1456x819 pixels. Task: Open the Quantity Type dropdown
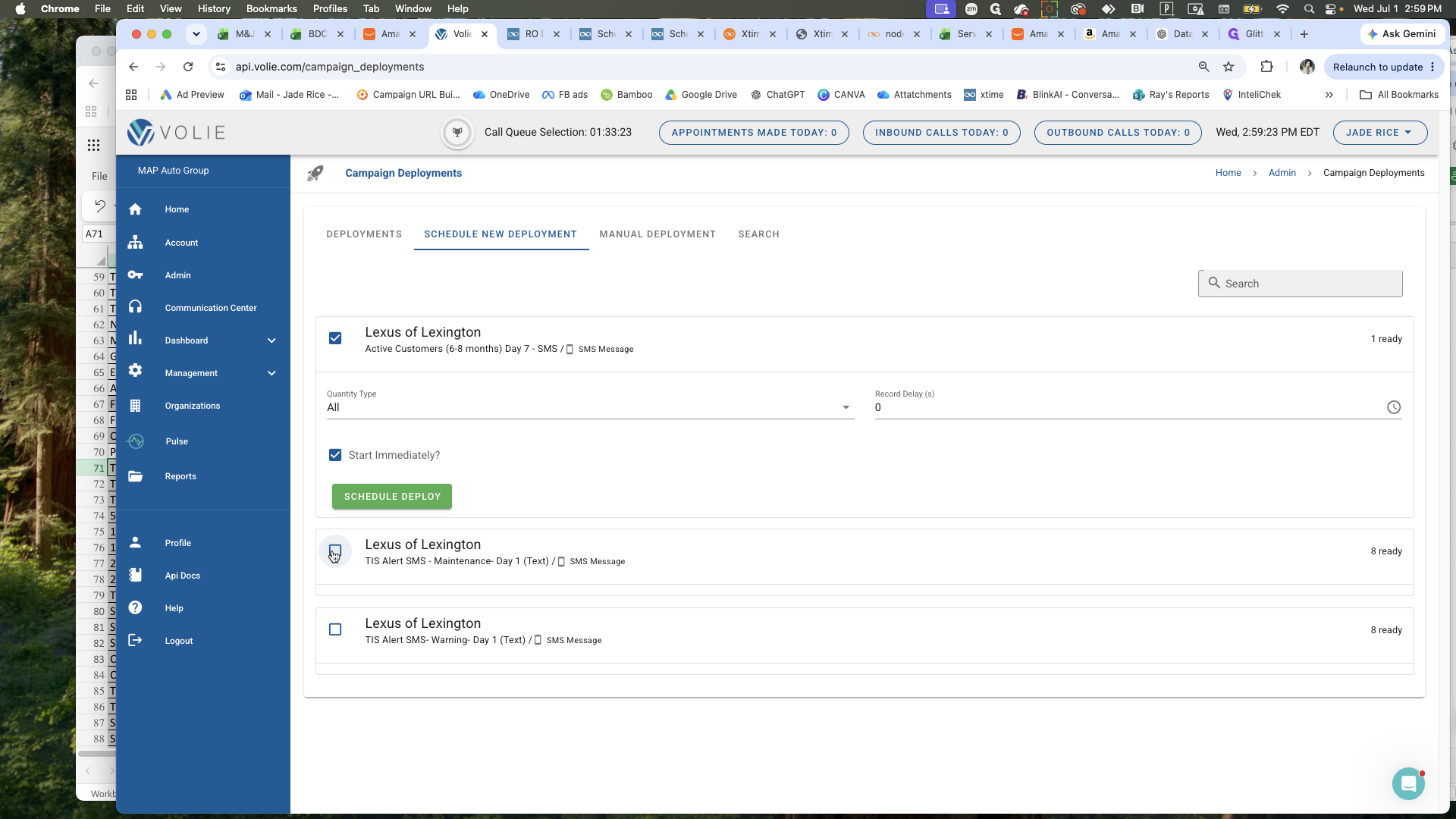[x=590, y=408]
